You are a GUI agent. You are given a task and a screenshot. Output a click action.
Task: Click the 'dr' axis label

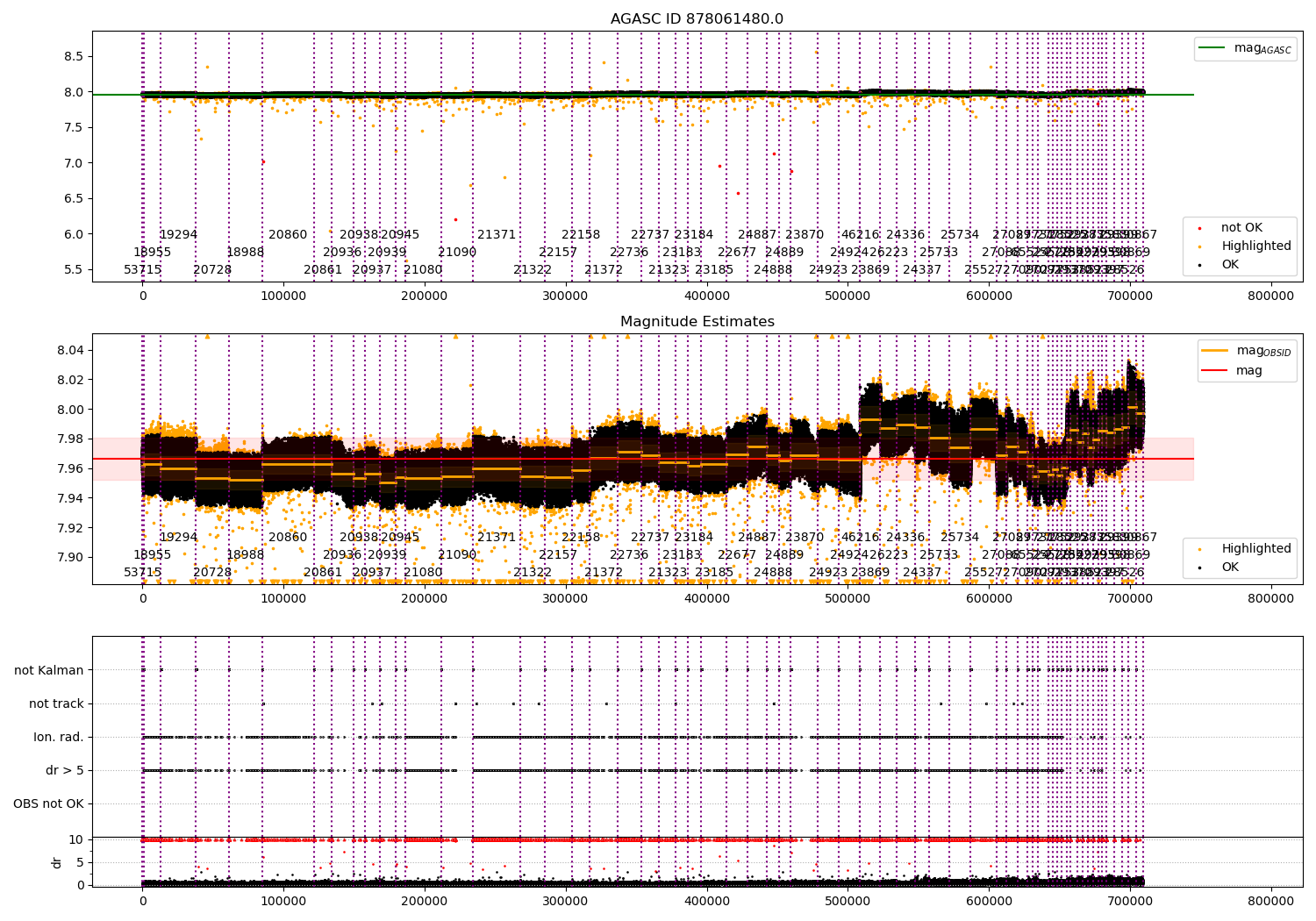(x=57, y=862)
